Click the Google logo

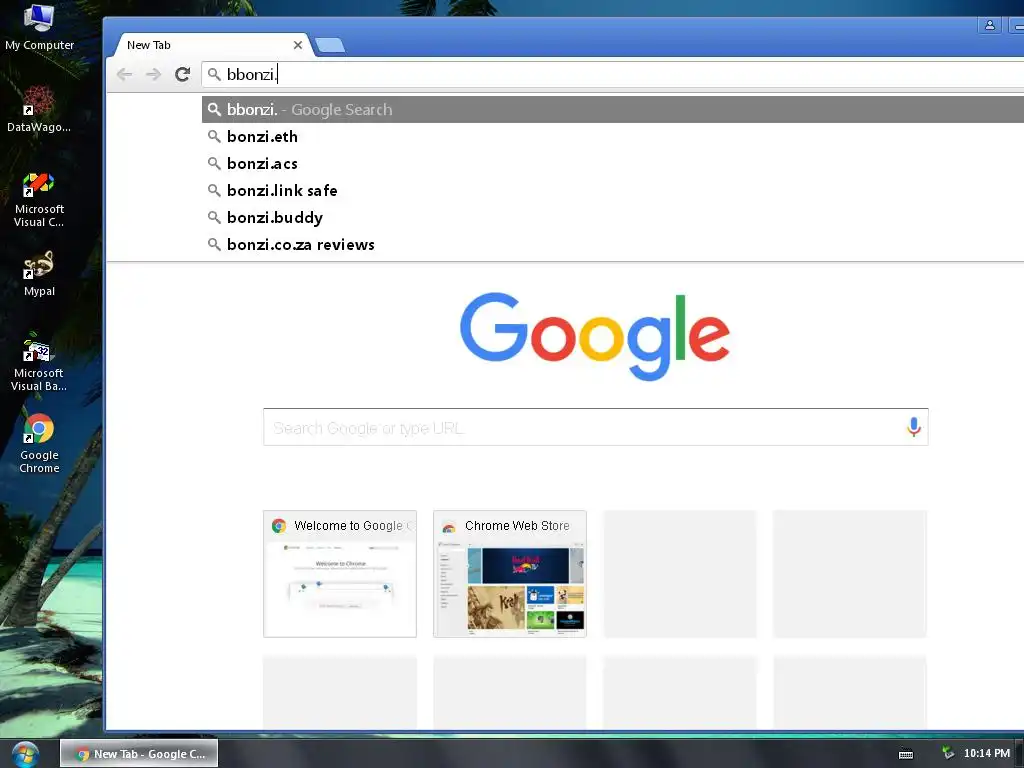595,336
